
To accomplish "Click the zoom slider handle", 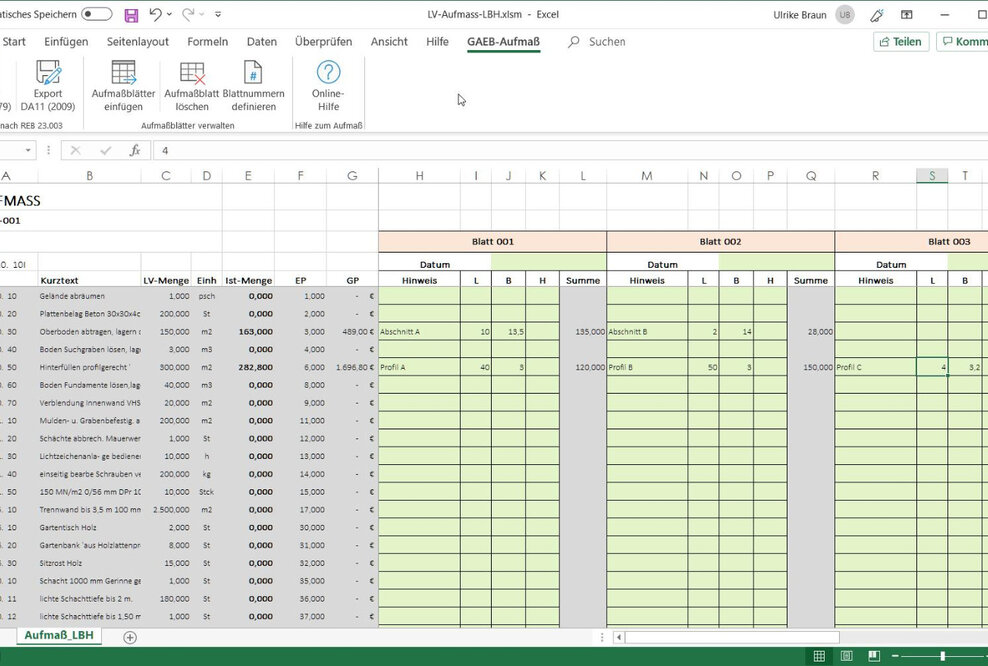I will (942, 656).
